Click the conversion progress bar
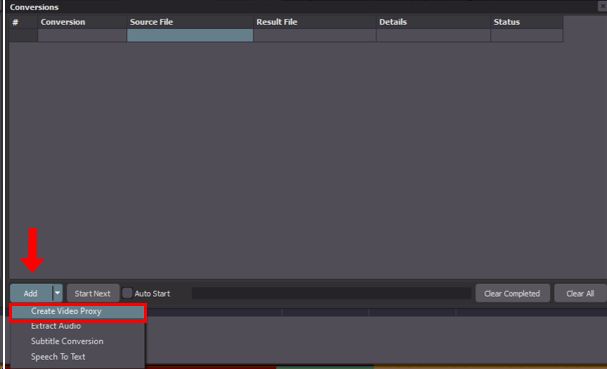Screen dimensions: 607x369 (x=331, y=293)
